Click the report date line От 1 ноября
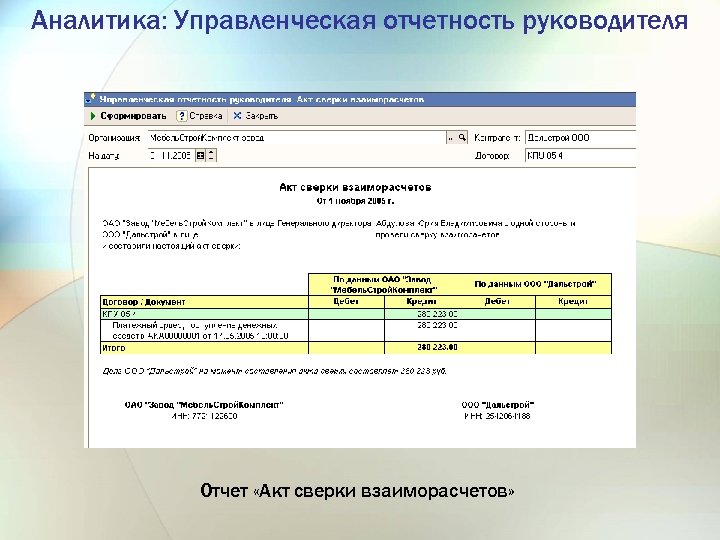Viewport: 720px width, 540px height. pyautogui.click(x=355, y=201)
